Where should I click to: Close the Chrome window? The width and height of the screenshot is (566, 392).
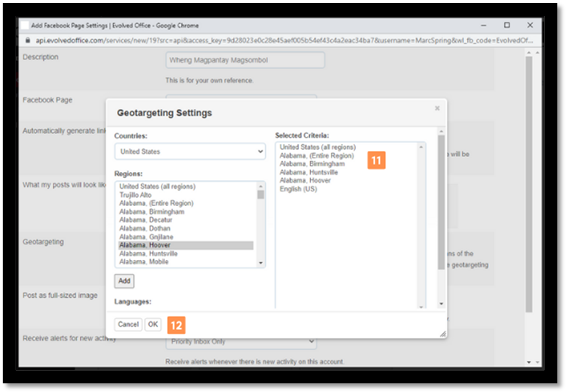(x=530, y=25)
